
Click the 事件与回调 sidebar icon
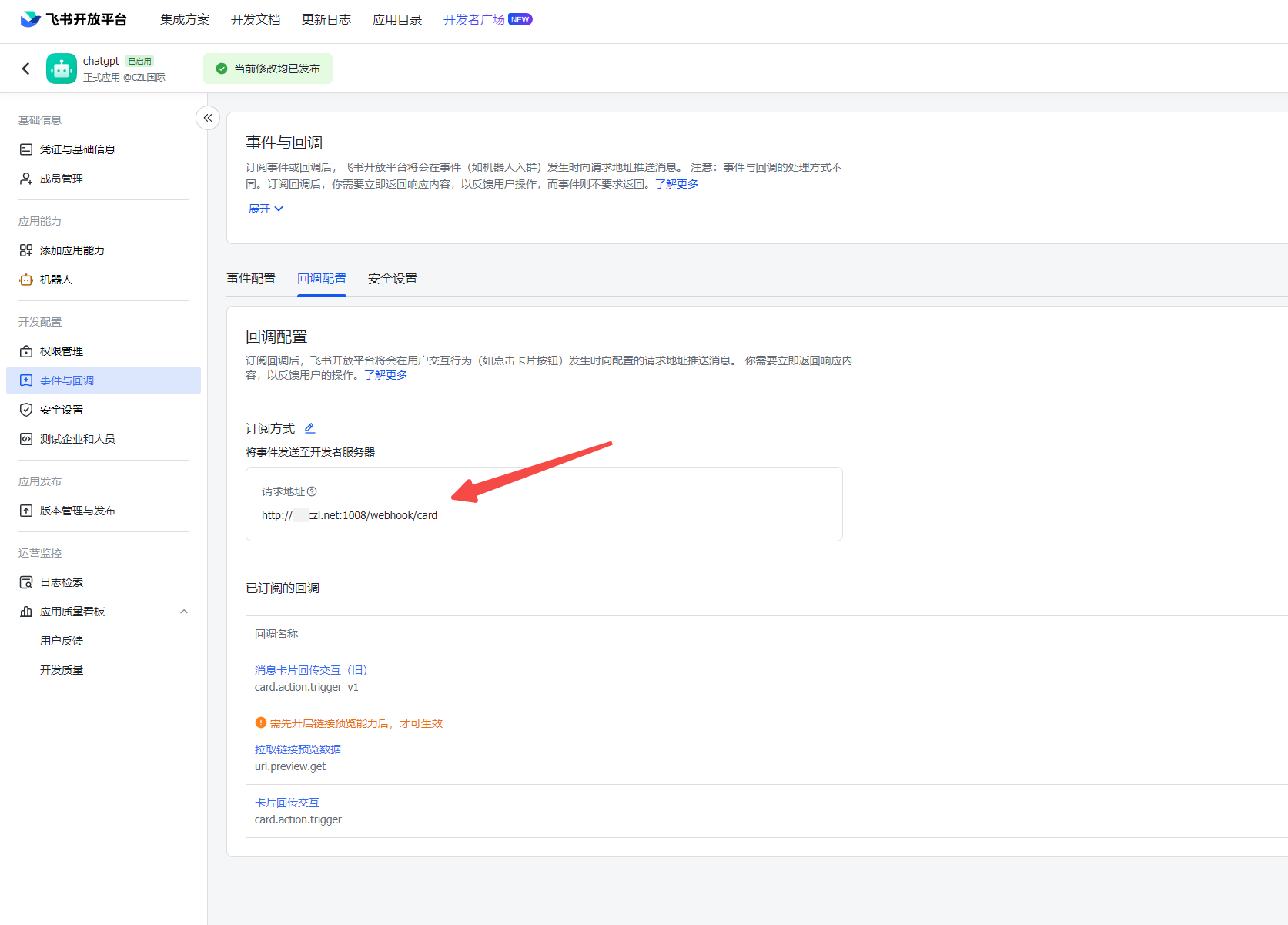[x=26, y=380]
